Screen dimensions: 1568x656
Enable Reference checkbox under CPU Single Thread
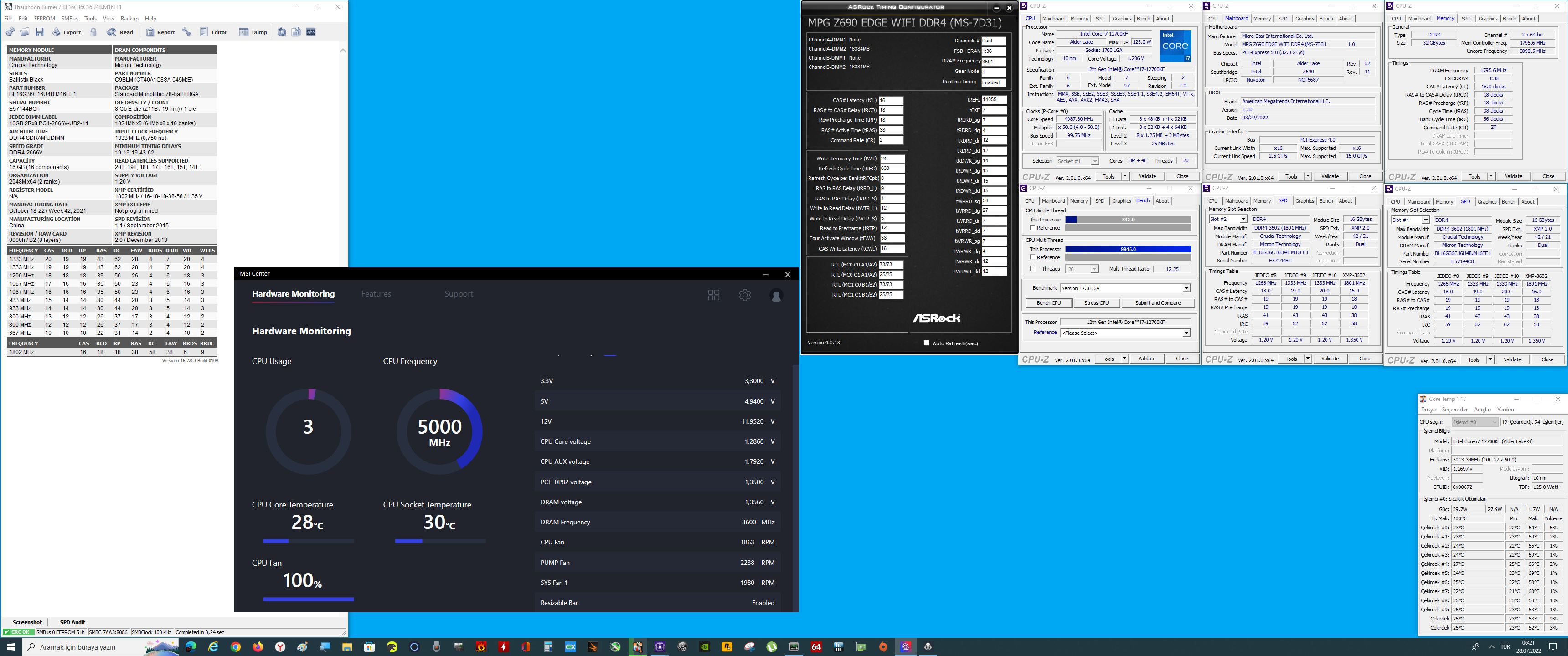pyautogui.click(x=1032, y=228)
